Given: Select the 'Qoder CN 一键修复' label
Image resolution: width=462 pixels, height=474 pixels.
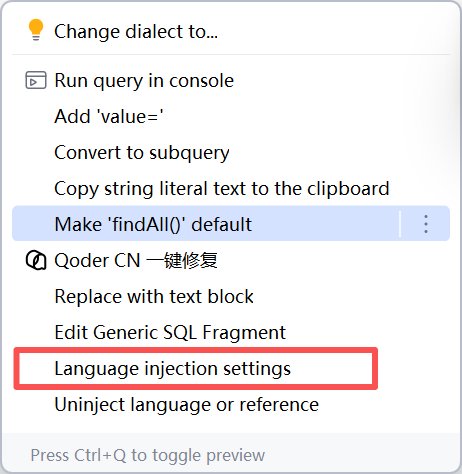Looking at the screenshot, I should (x=136, y=260).
